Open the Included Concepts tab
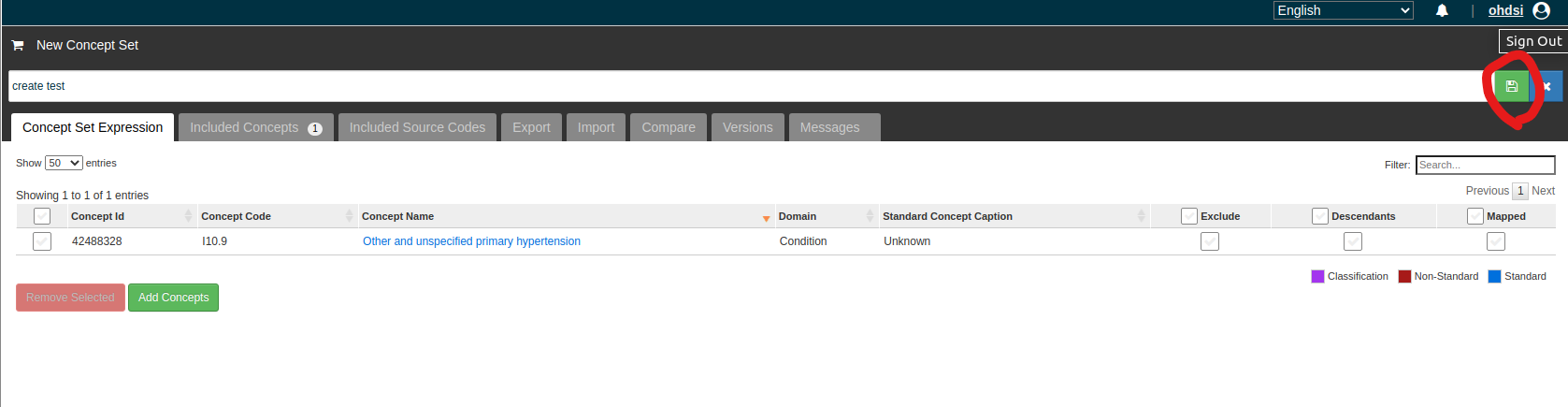This screenshot has height=407, width=1568. [x=255, y=127]
